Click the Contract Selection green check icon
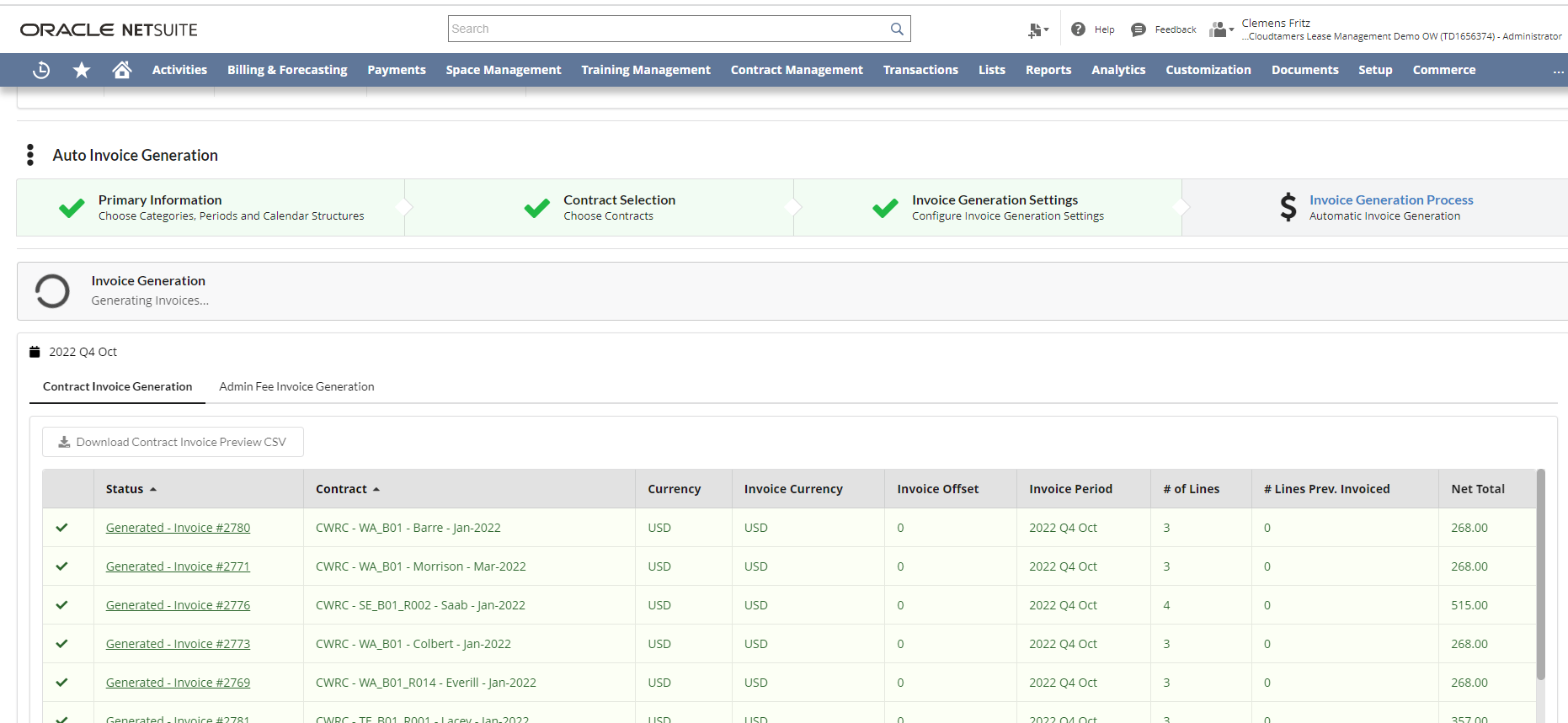The image size is (1568, 723). click(536, 207)
